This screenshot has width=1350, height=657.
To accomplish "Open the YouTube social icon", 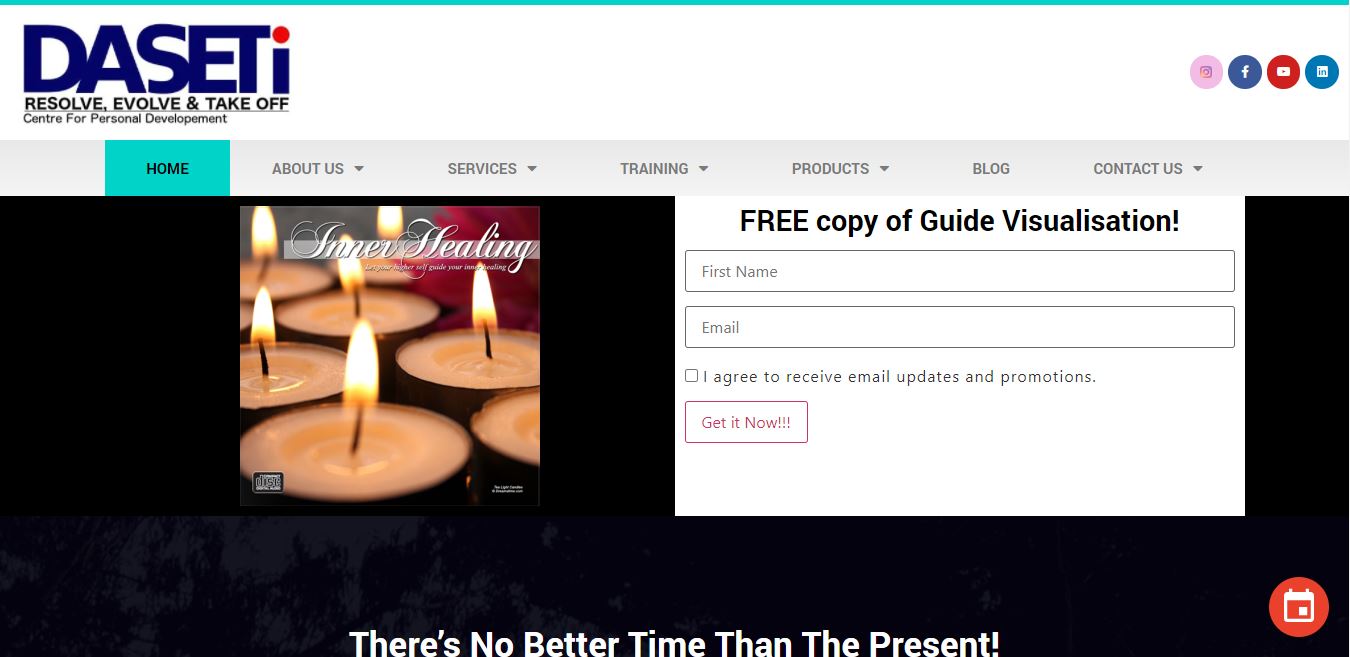I will coord(1283,72).
